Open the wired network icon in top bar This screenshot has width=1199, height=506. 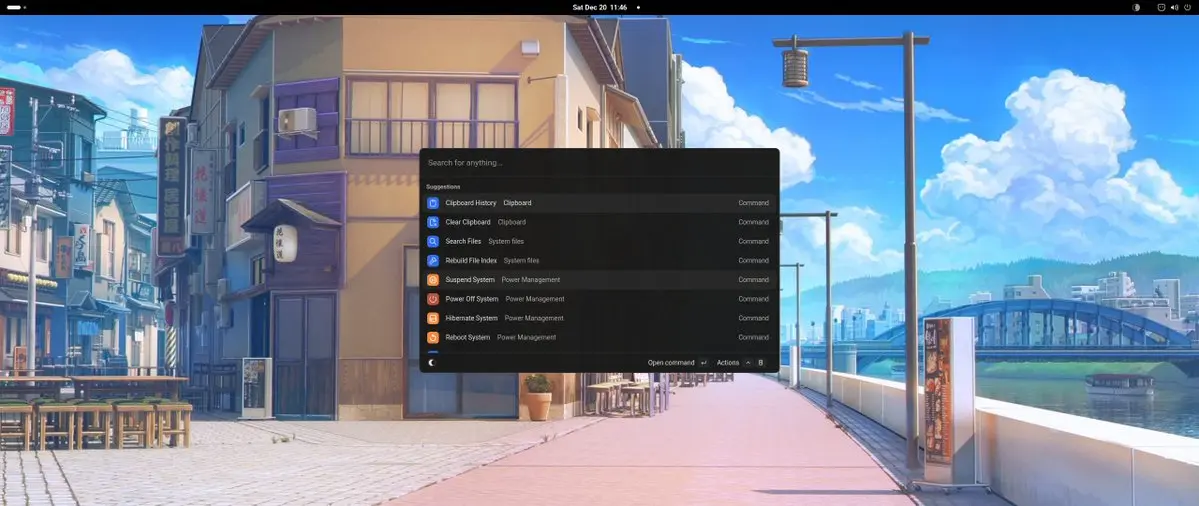(x=1162, y=7)
